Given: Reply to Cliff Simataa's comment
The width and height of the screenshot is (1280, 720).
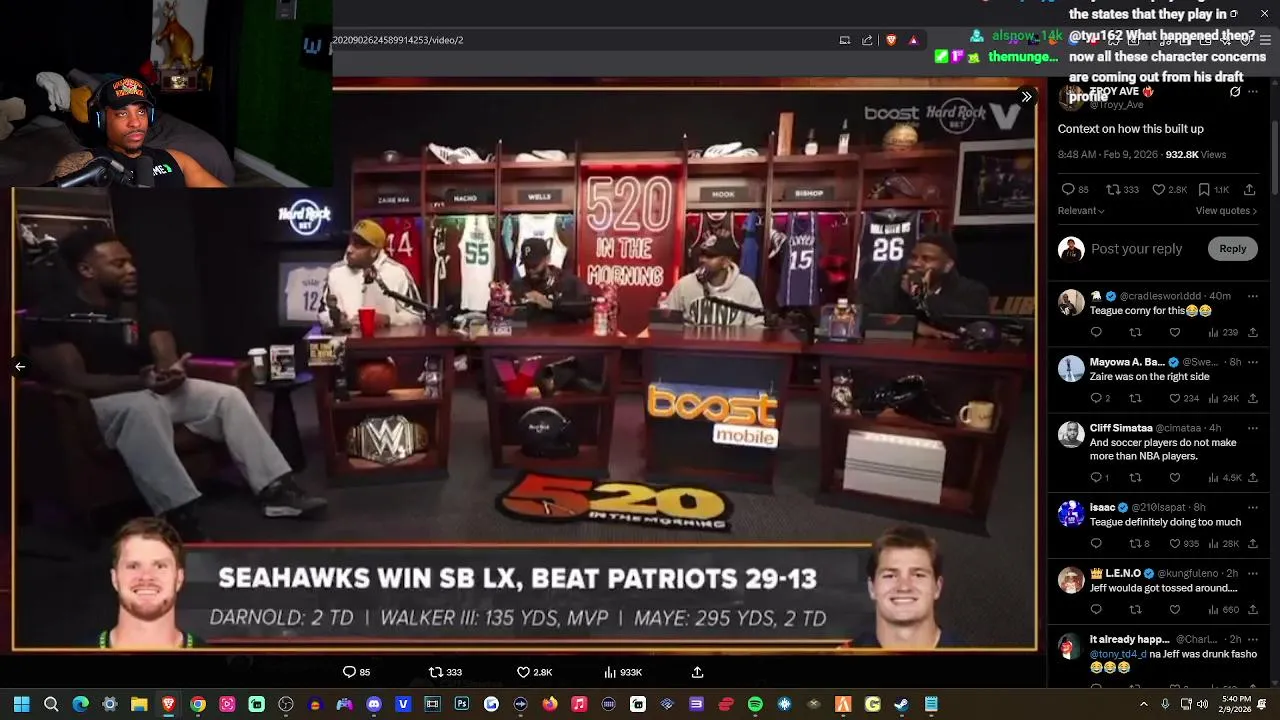Looking at the screenshot, I should coord(1096,478).
